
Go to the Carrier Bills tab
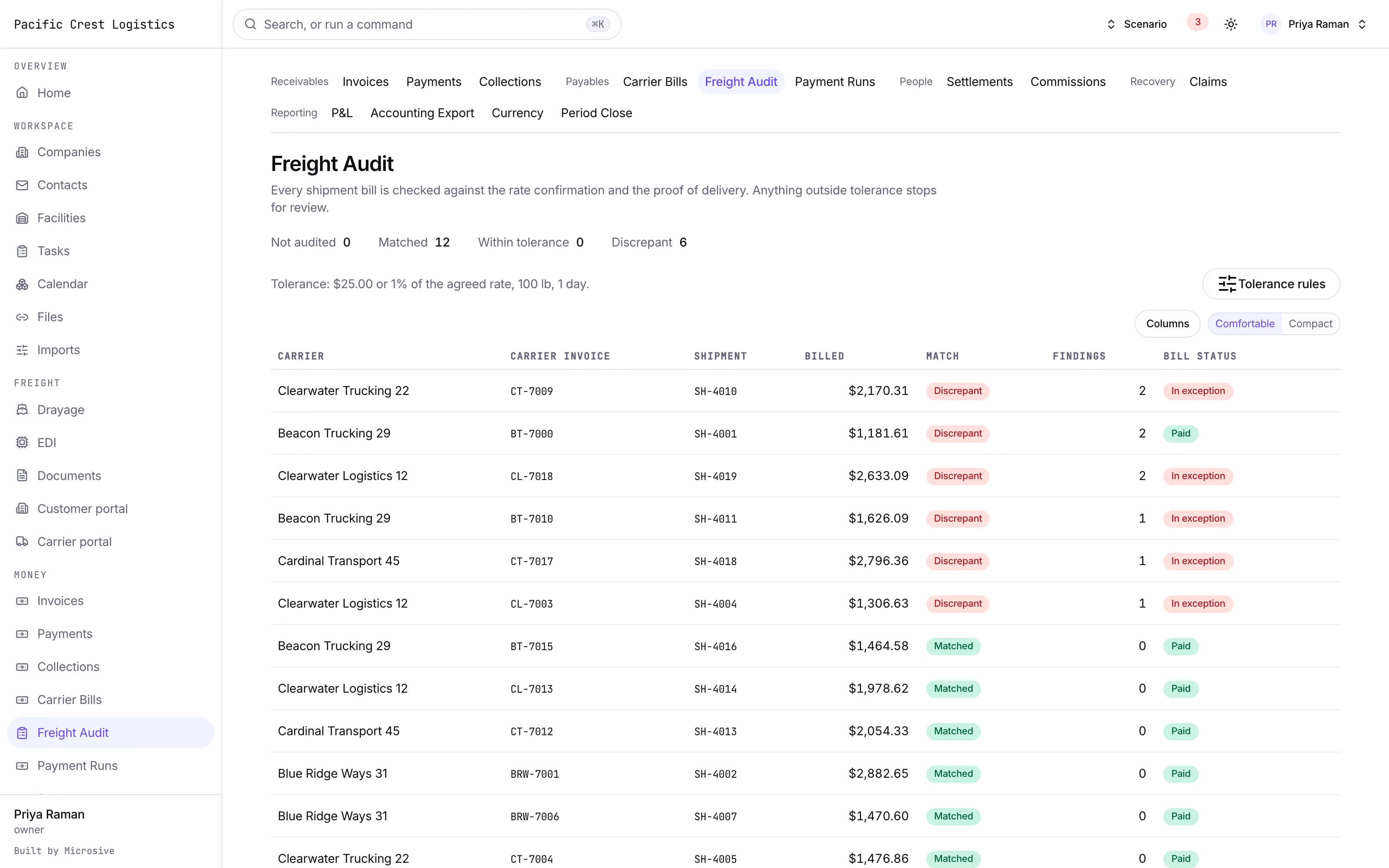655,82
